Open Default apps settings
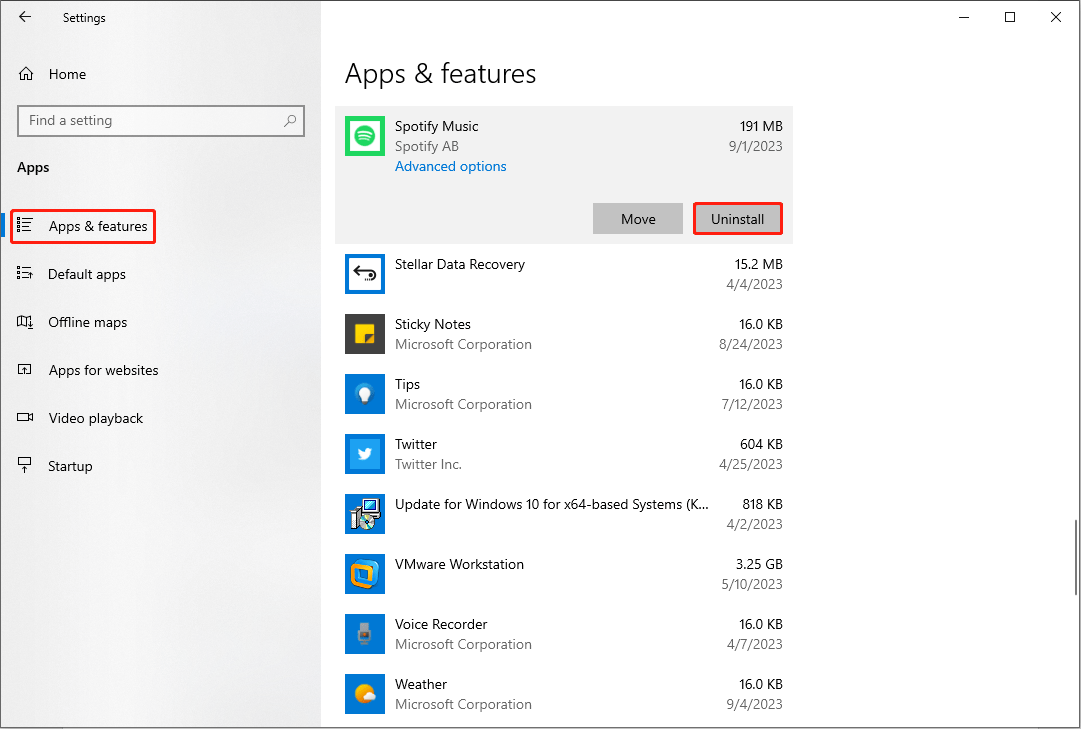This screenshot has width=1081, height=729. [x=87, y=274]
